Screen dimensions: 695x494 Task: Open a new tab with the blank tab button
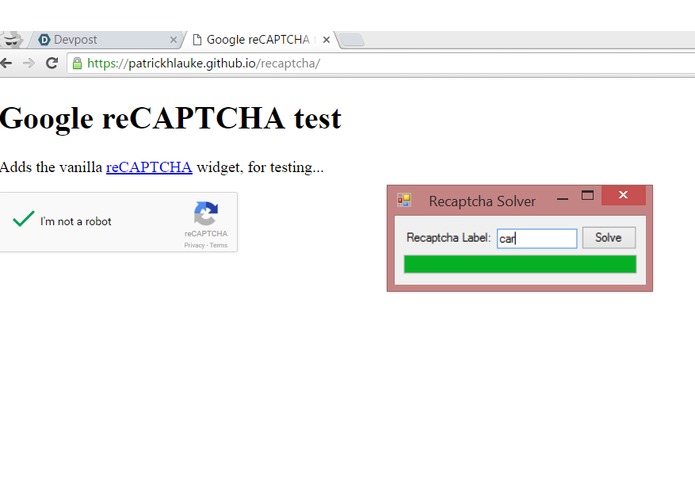point(352,40)
